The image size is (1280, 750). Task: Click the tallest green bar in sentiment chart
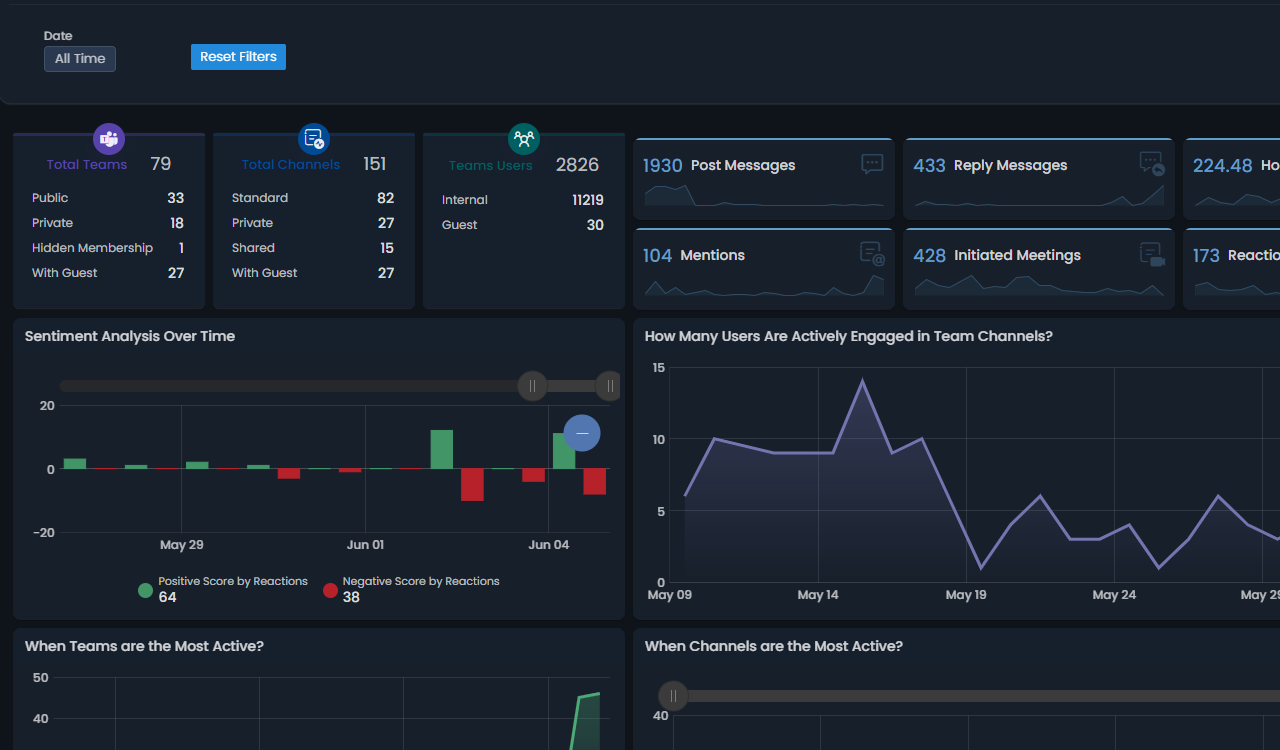coord(441,449)
